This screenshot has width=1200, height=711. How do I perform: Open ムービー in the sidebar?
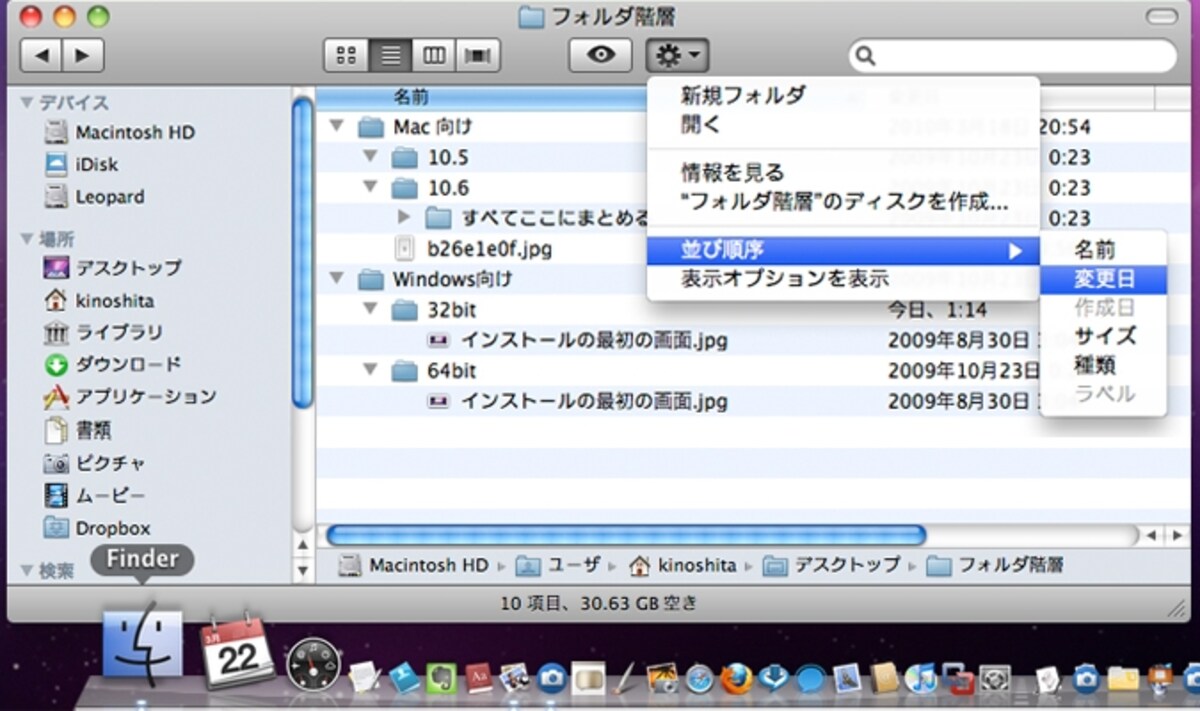click(x=95, y=495)
